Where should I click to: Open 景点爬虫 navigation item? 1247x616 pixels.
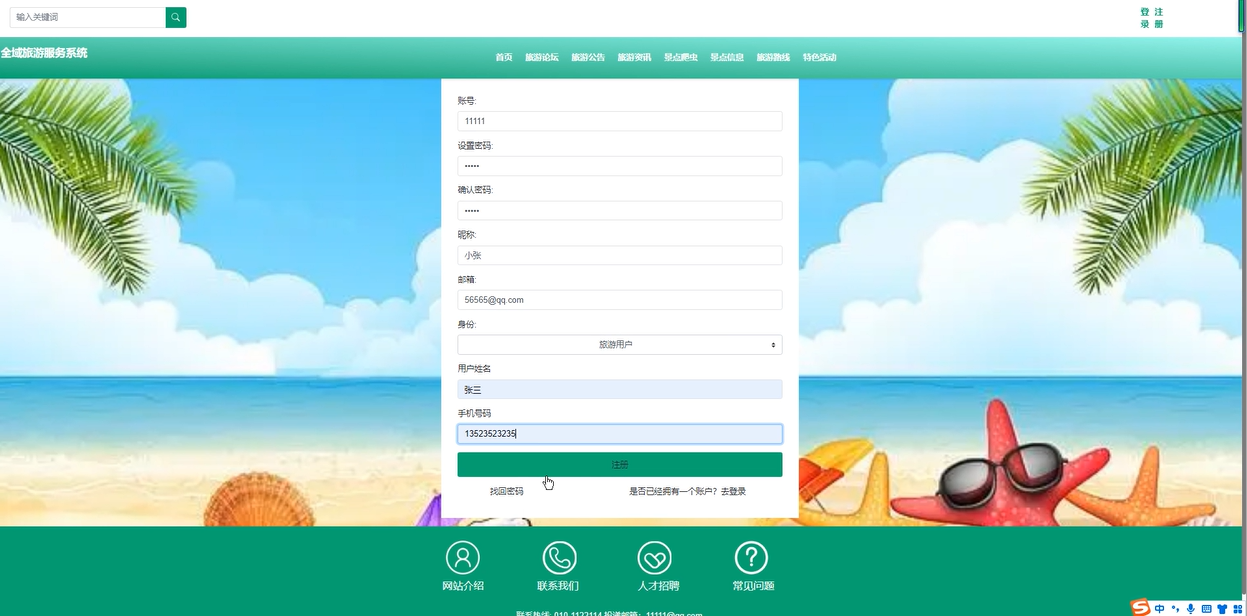[681, 57]
